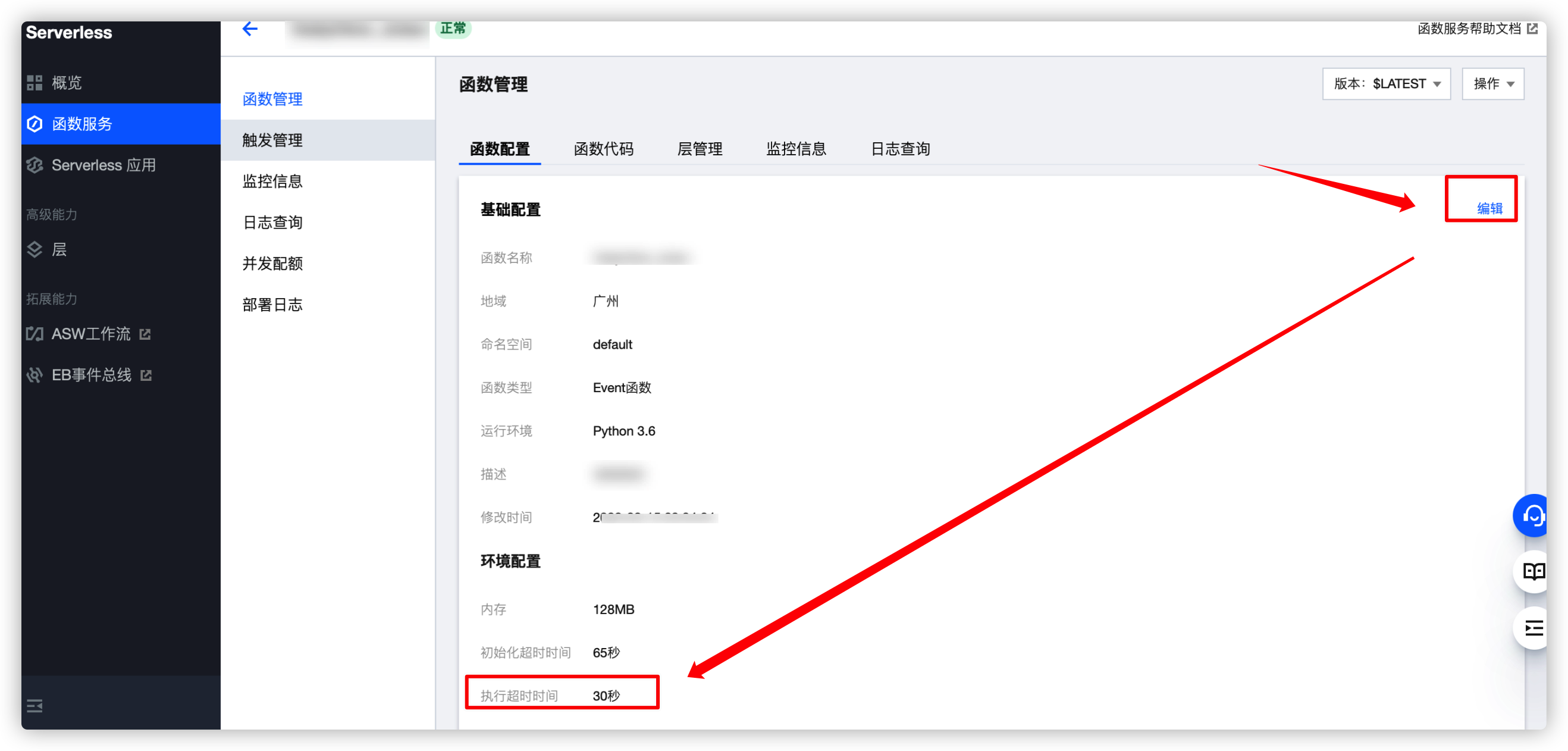The height and width of the screenshot is (751, 1568).
Task: Click the back arrow to return
Action: tap(249, 29)
